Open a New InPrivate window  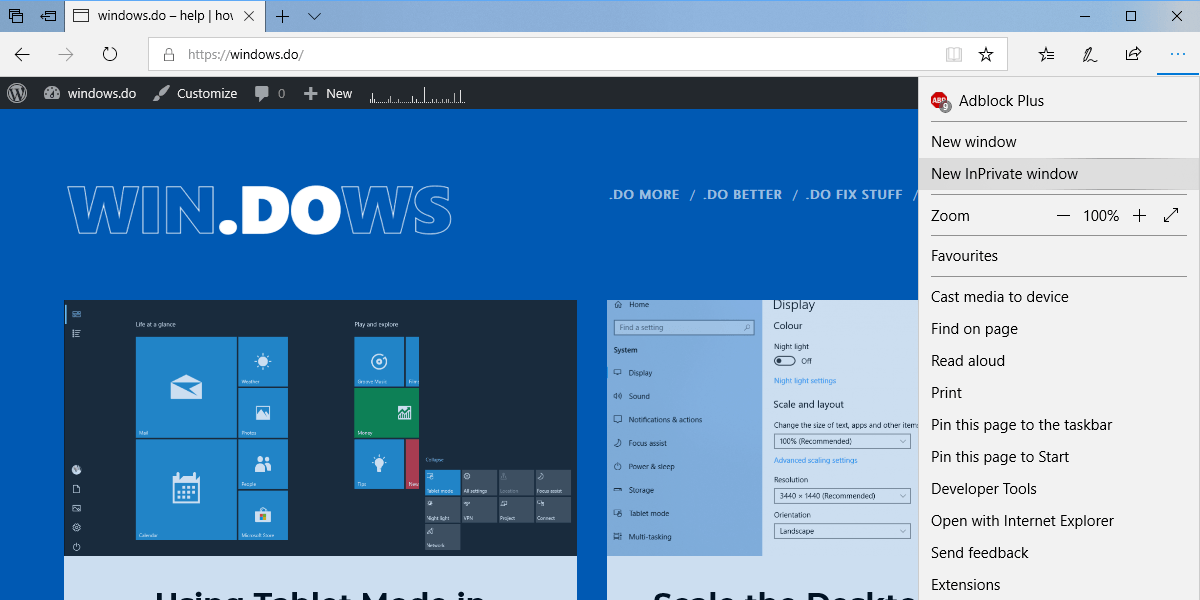click(1059, 174)
